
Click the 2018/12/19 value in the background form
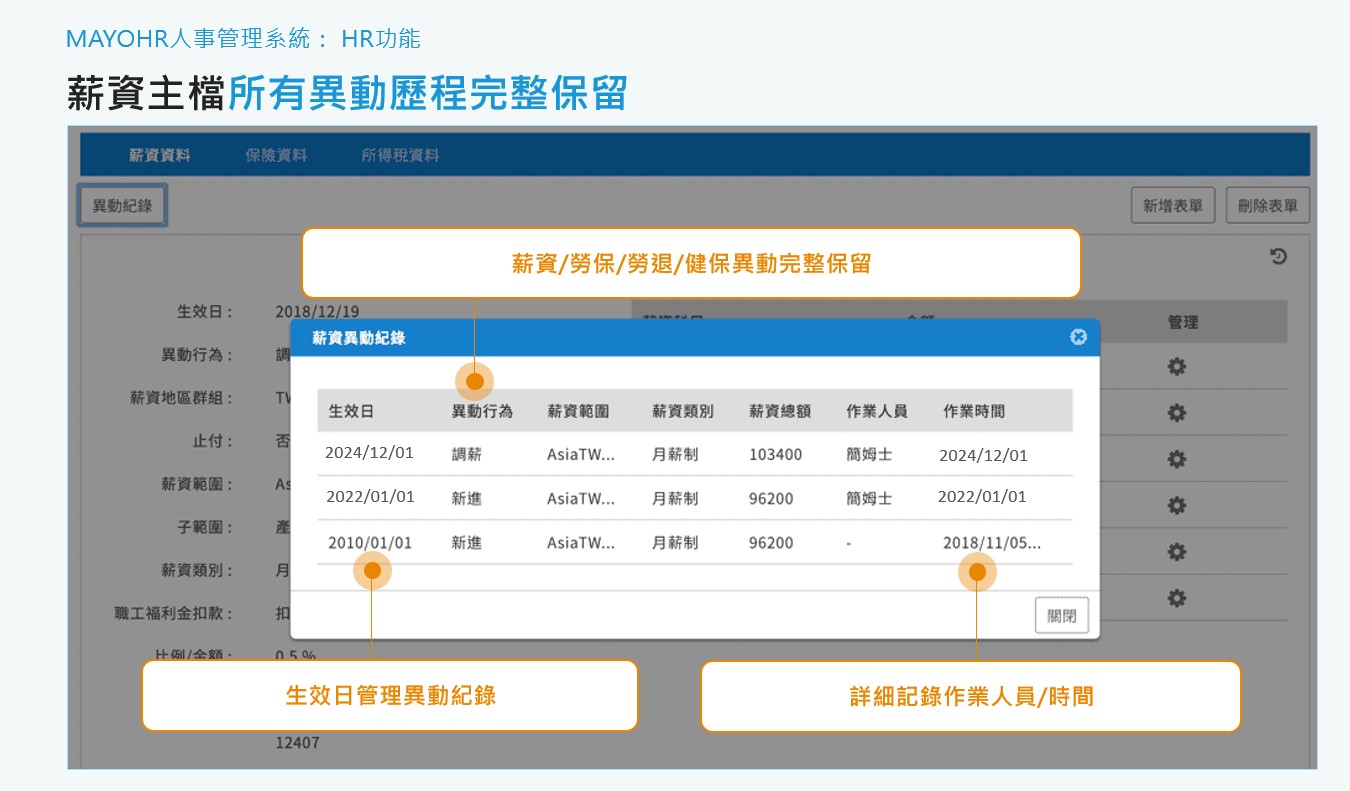tap(318, 311)
